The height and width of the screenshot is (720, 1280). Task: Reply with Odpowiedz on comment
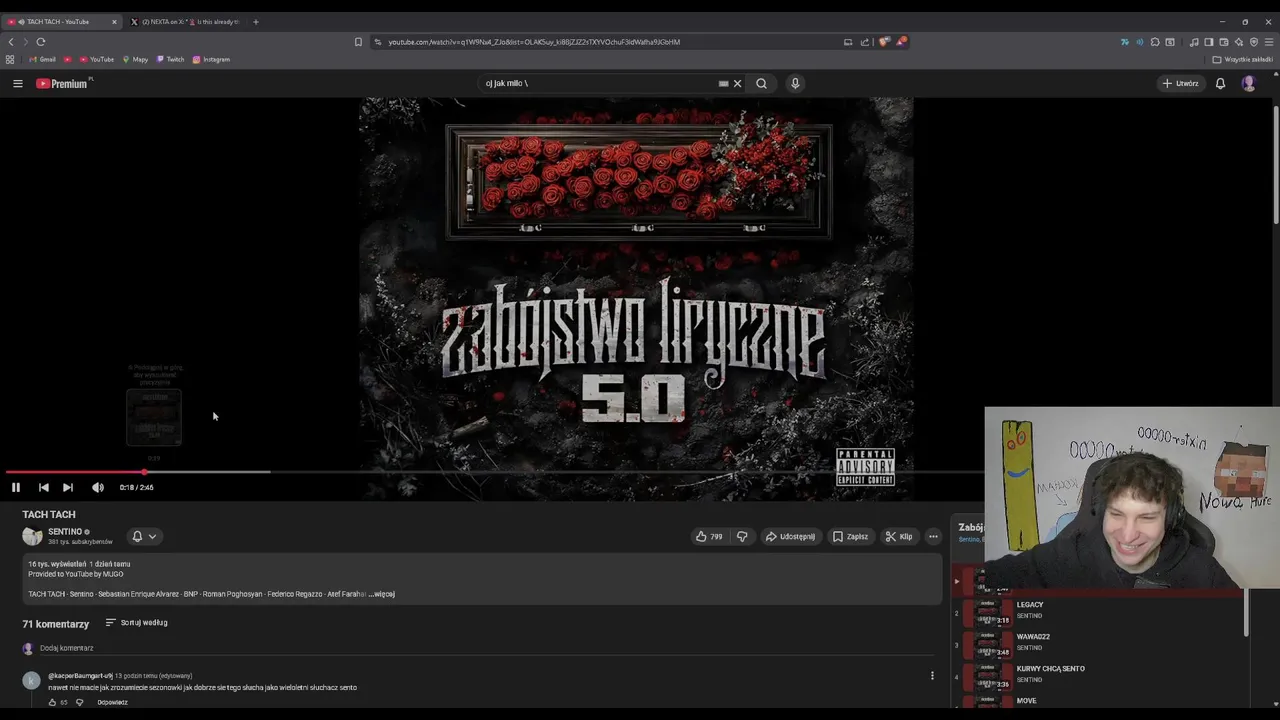point(112,702)
